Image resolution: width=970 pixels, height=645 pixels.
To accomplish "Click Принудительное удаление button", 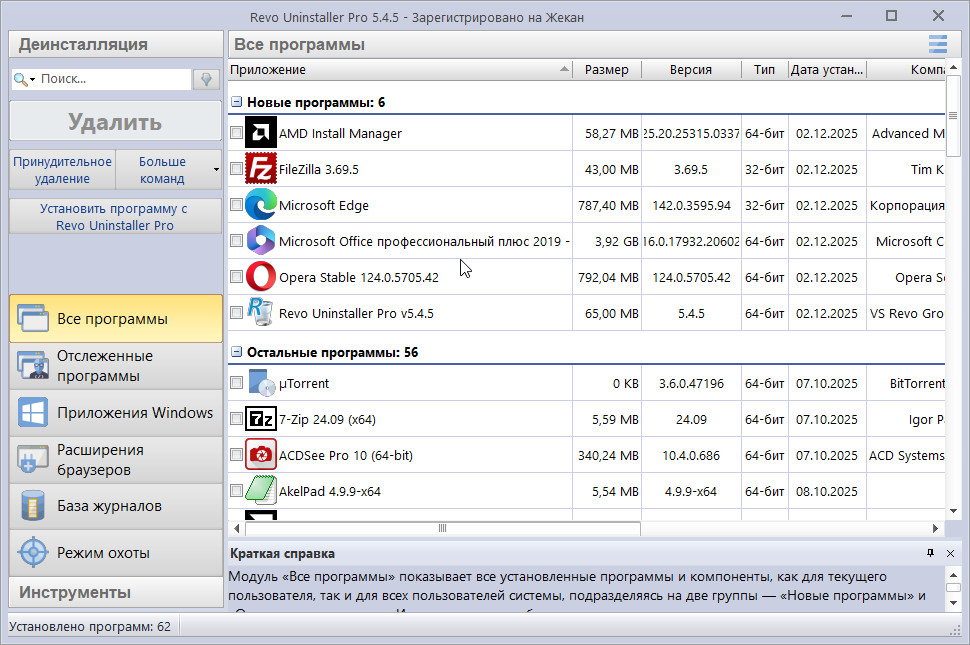I will [x=62, y=170].
